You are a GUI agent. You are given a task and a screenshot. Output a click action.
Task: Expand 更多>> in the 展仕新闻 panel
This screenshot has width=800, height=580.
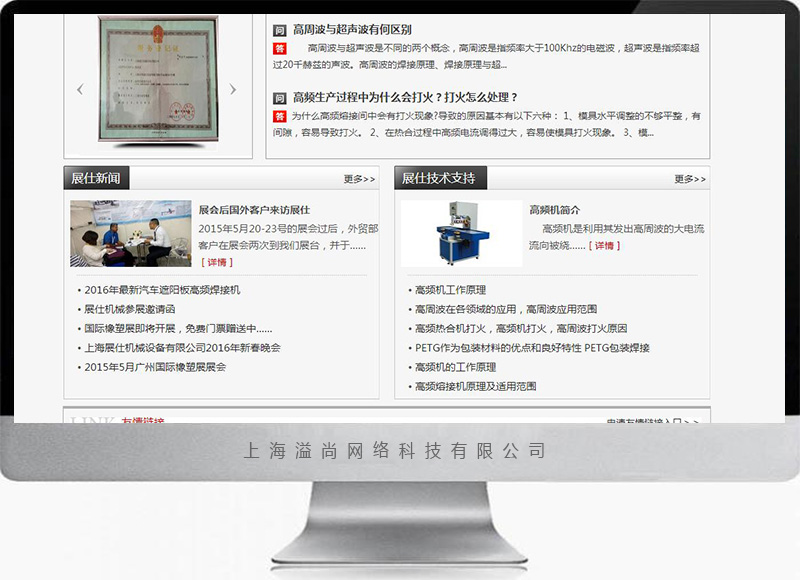coord(359,179)
